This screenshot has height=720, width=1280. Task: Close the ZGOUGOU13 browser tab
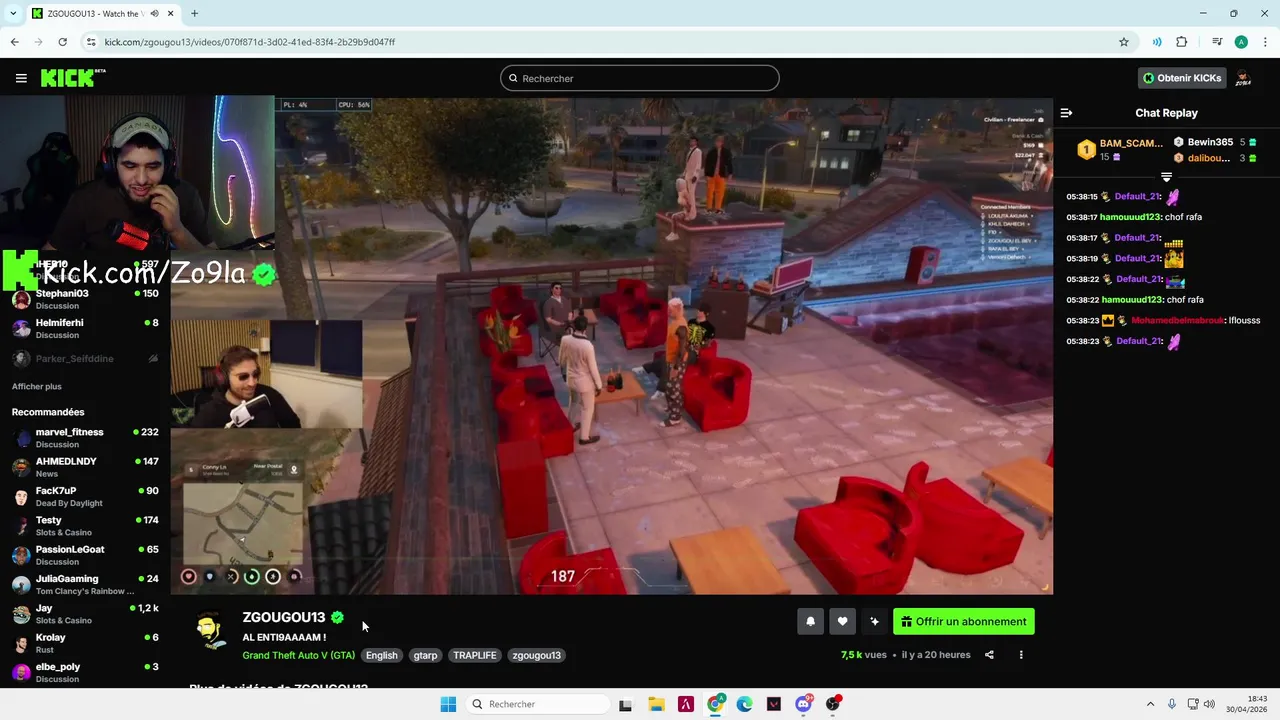pyautogui.click(x=171, y=13)
